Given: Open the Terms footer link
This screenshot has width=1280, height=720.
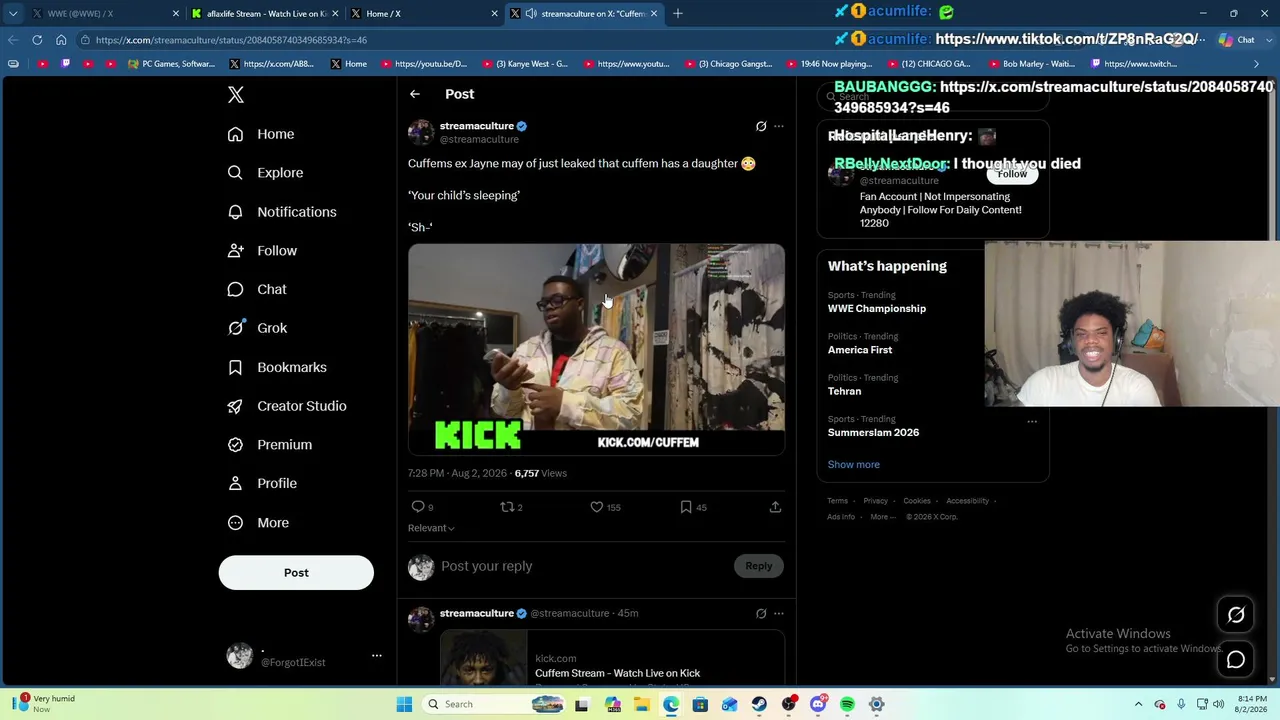Looking at the screenshot, I should pos(838,501).
